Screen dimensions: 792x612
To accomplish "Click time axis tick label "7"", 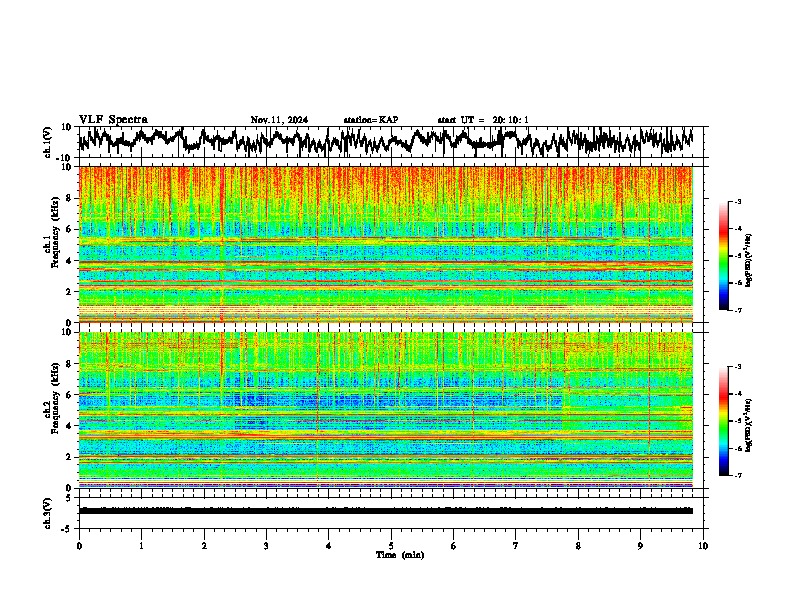I will click(x=516, y=546).
